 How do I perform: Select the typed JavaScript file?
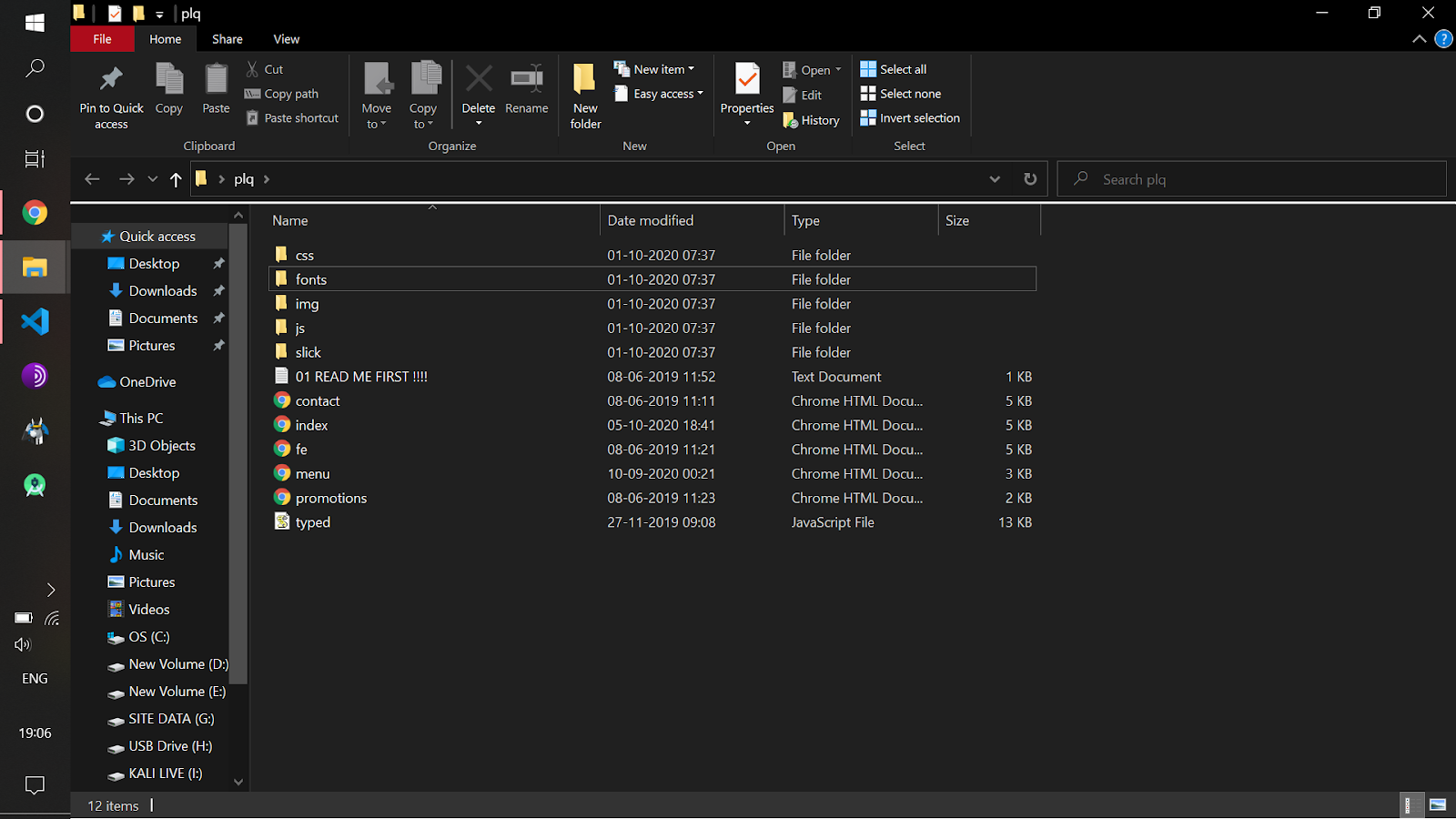(x=652, y=522)
